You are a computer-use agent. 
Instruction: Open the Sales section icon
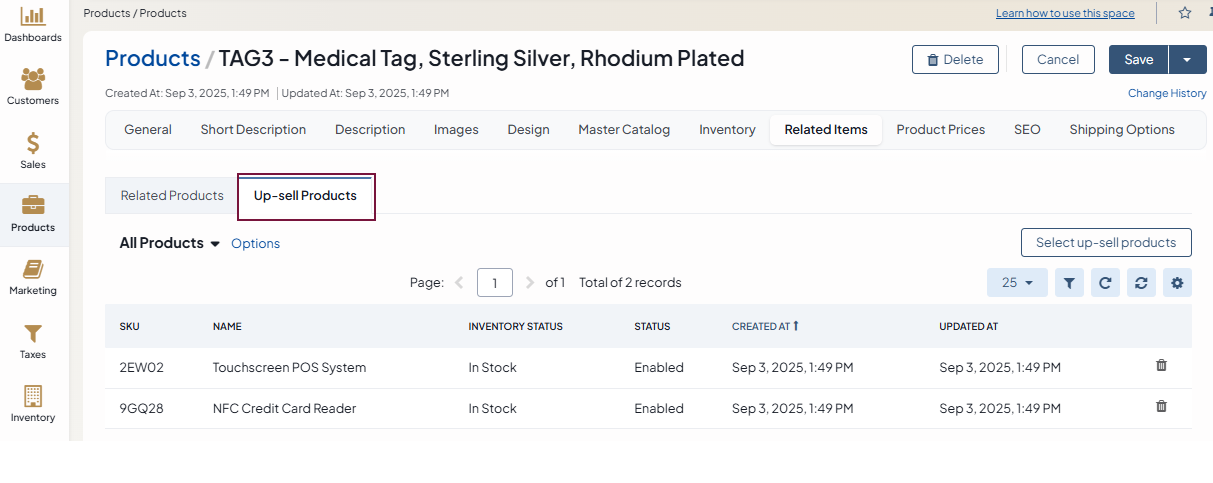click(33, 144)
